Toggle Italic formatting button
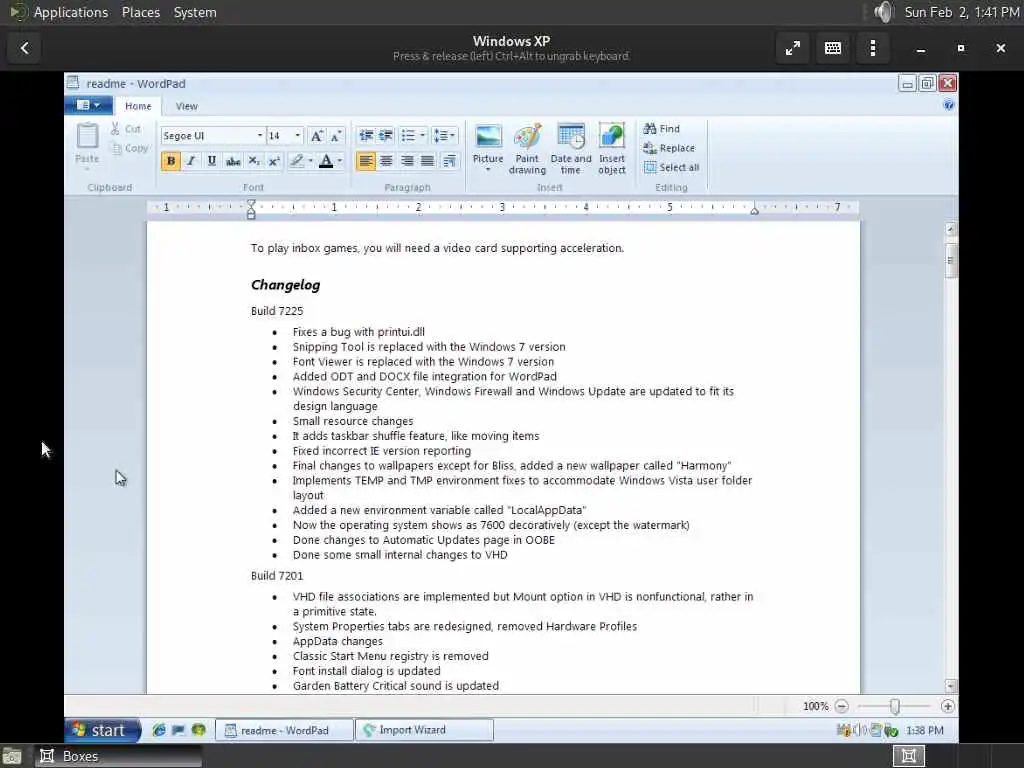 pos(191,161)
